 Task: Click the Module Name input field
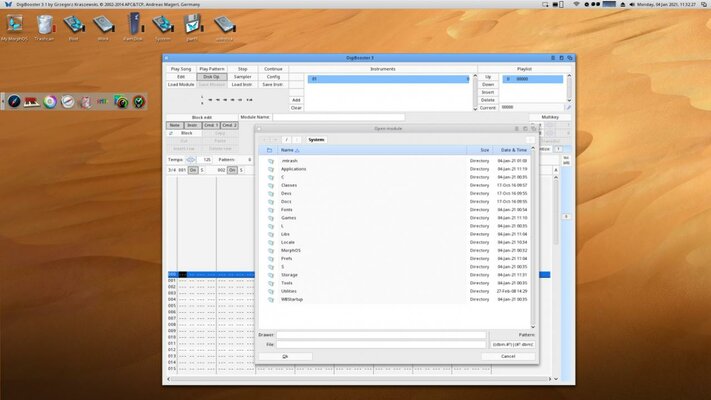339,117
